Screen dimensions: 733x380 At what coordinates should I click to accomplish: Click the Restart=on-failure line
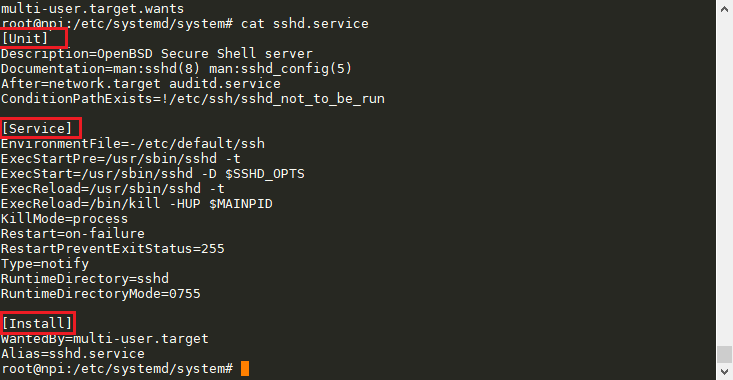[73, 233]
